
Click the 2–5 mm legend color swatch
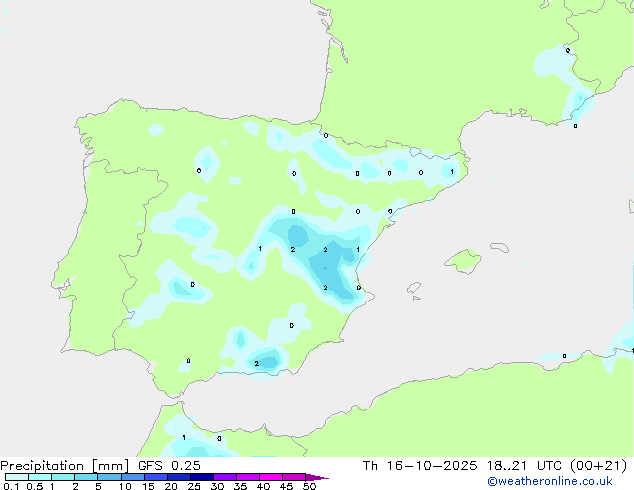(86, 477)
